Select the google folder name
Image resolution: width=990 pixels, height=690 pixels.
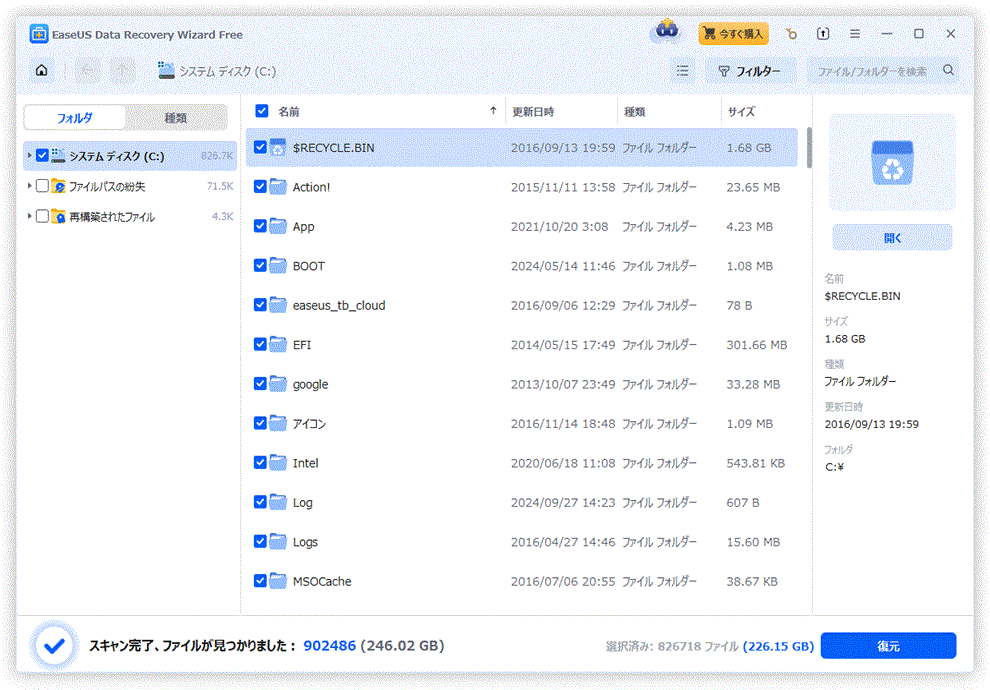pos(310,384)
